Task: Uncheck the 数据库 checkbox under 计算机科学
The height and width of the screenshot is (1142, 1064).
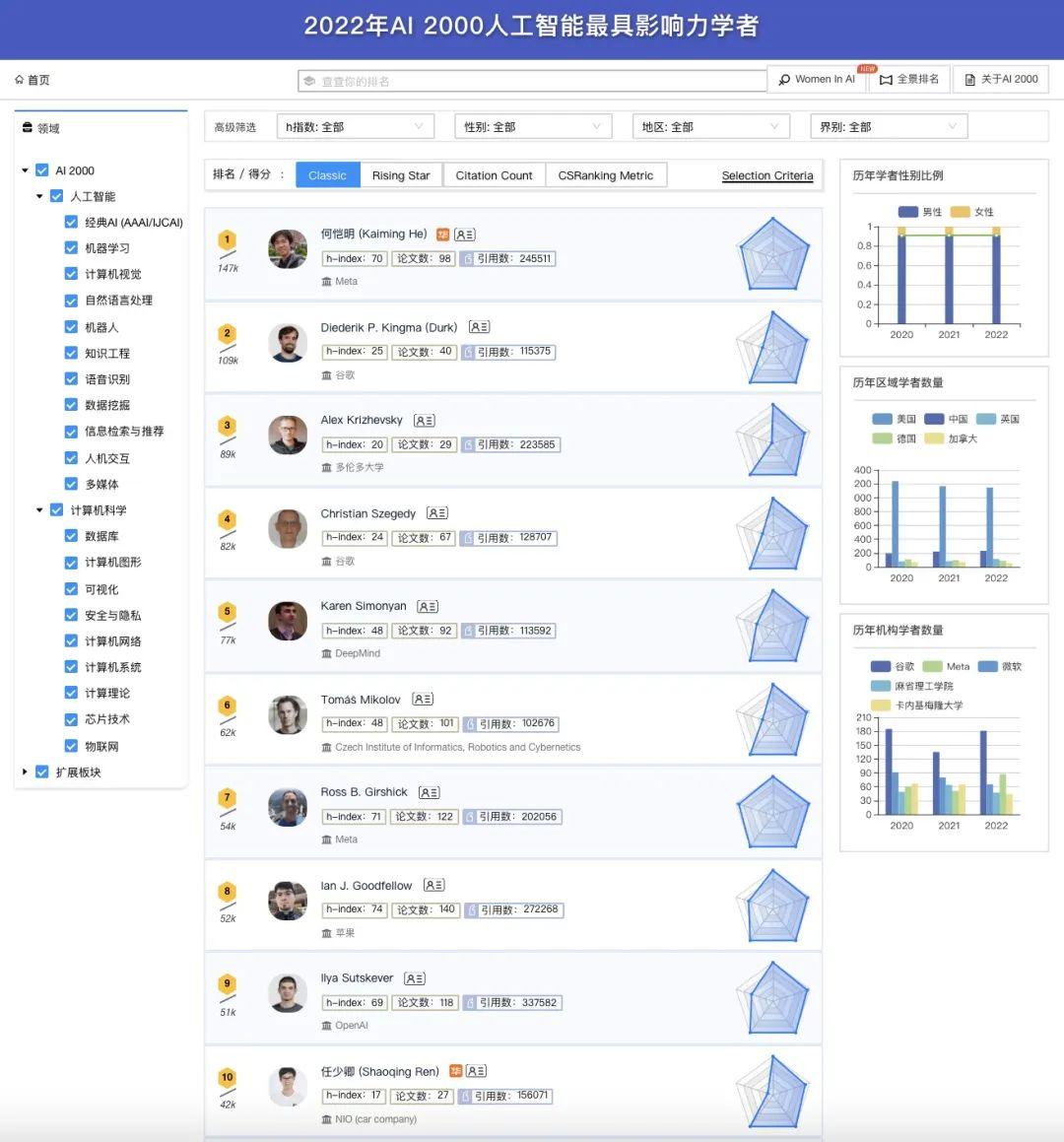Action: [72, 535]
